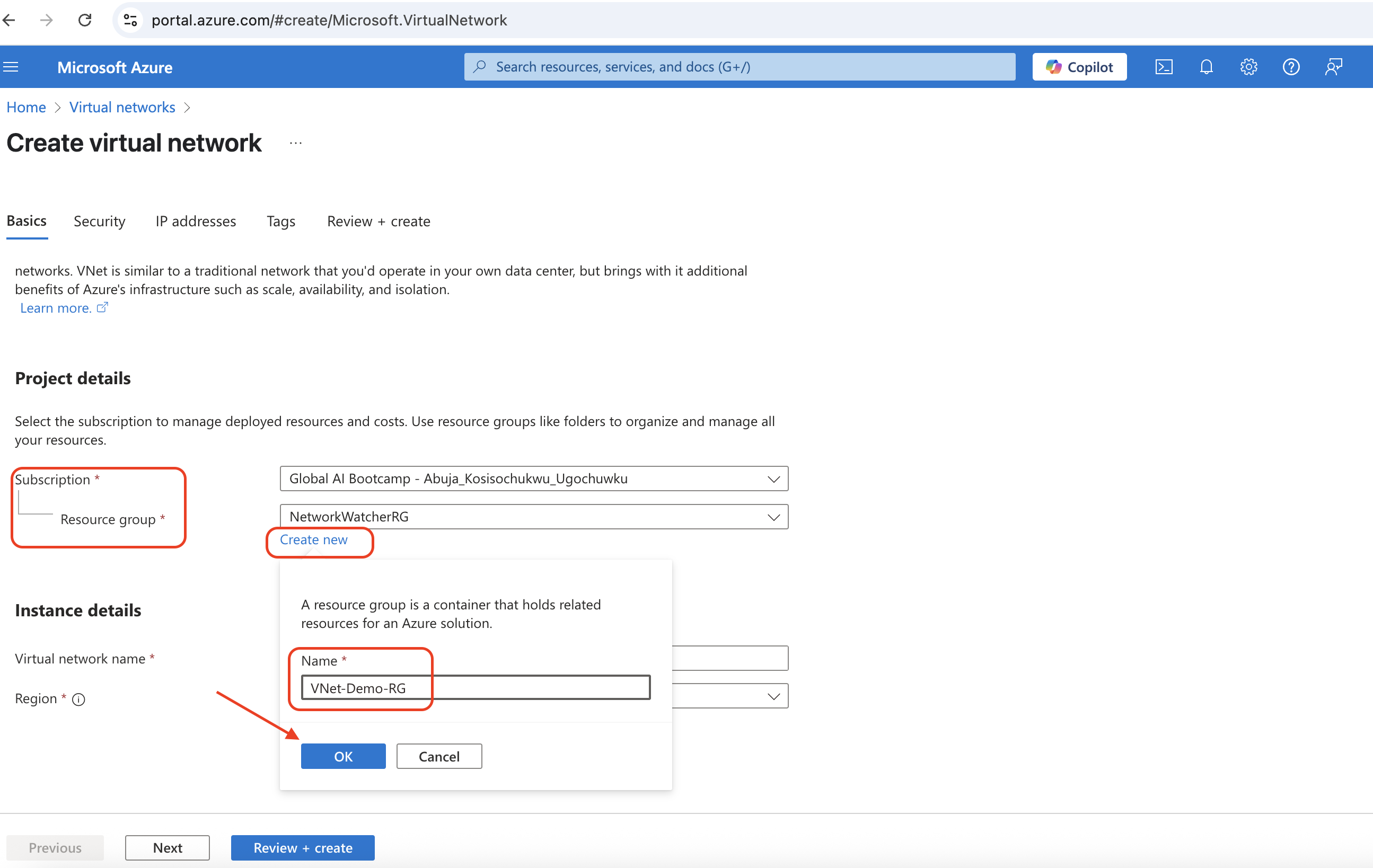Go forward with the browser forward arrow
1373x868 pixels.
(47, 21)
